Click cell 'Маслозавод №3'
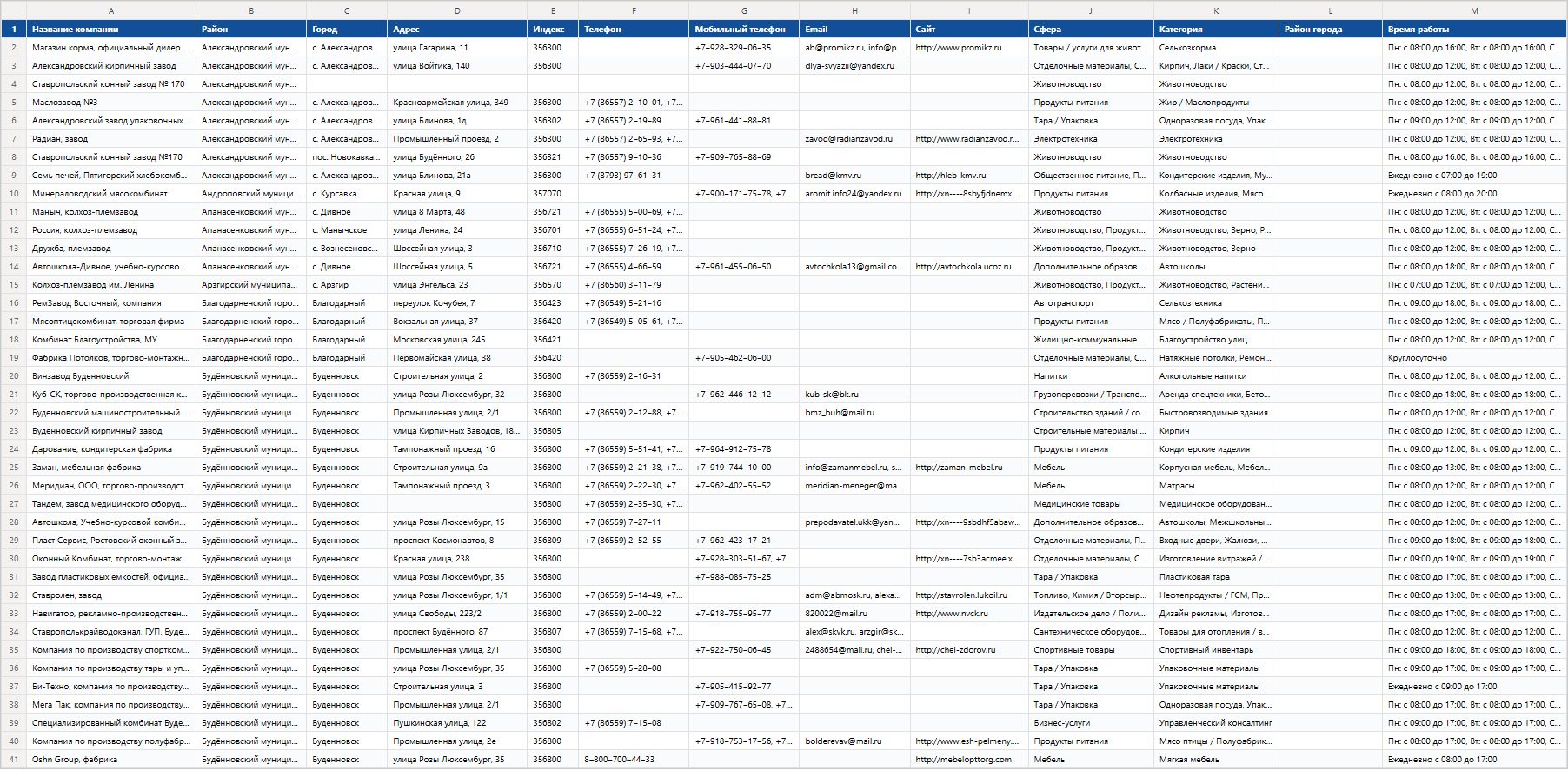Image resolution: width=1568 pixels, height=784 pixels. tap(111, 102)
